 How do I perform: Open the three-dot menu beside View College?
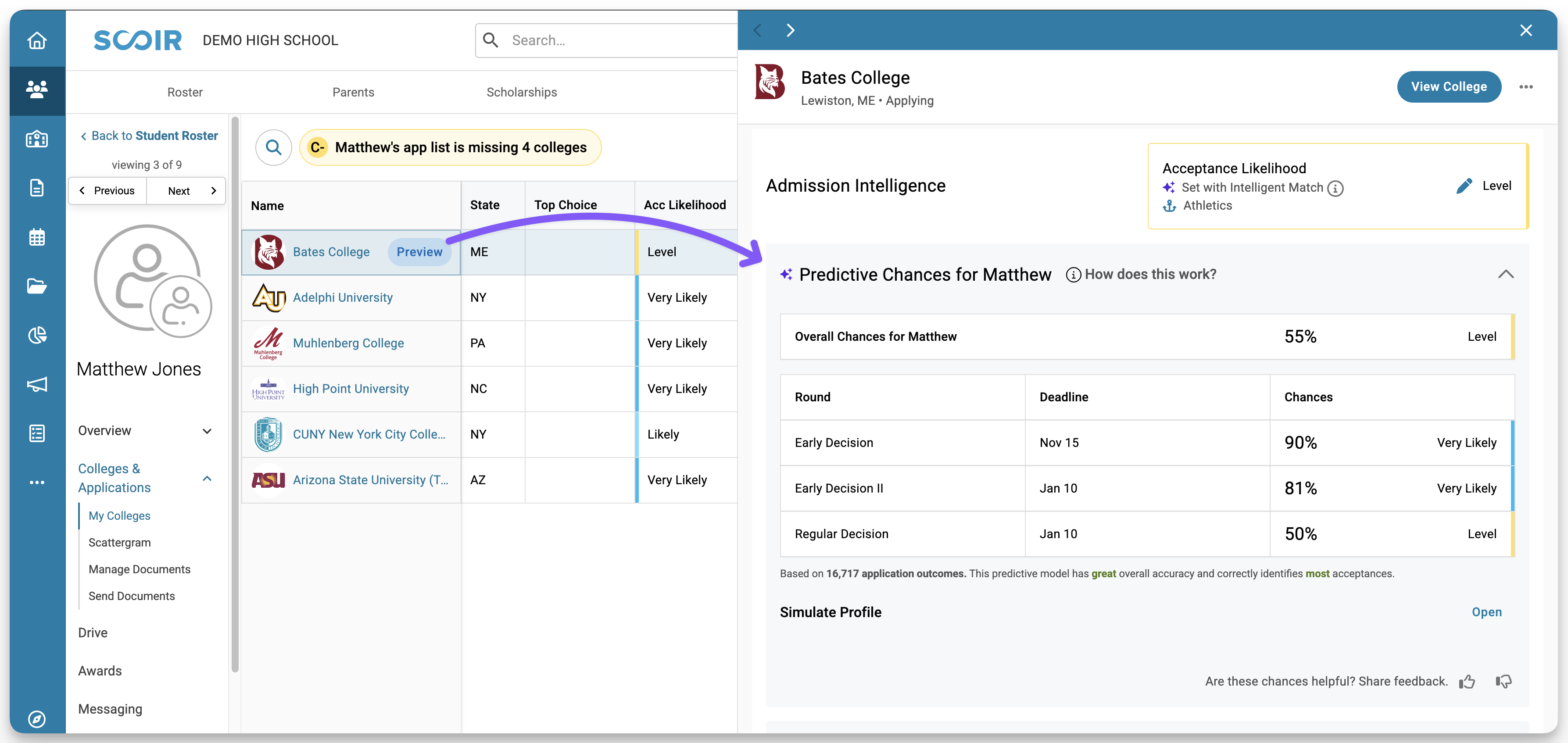[x=1526, y=87]
